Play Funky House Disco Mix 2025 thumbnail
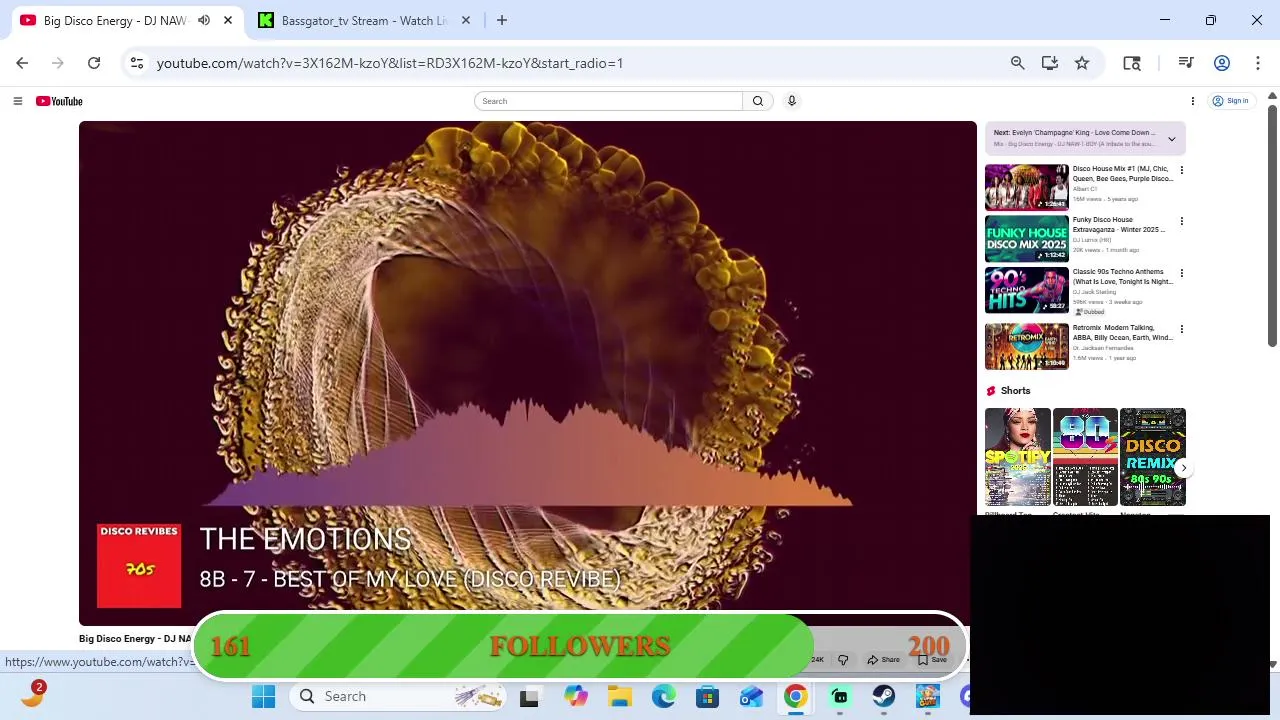 [x=1026, y=239]
